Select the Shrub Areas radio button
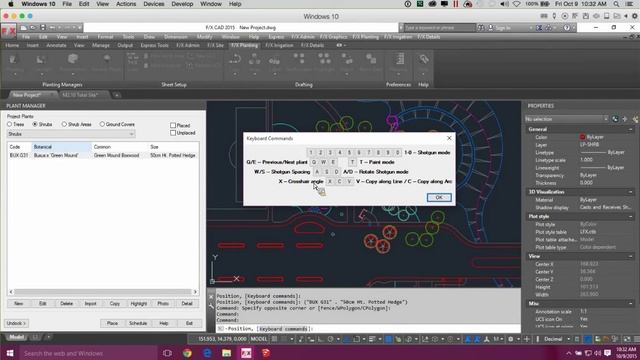 click(x=64, y=124)
